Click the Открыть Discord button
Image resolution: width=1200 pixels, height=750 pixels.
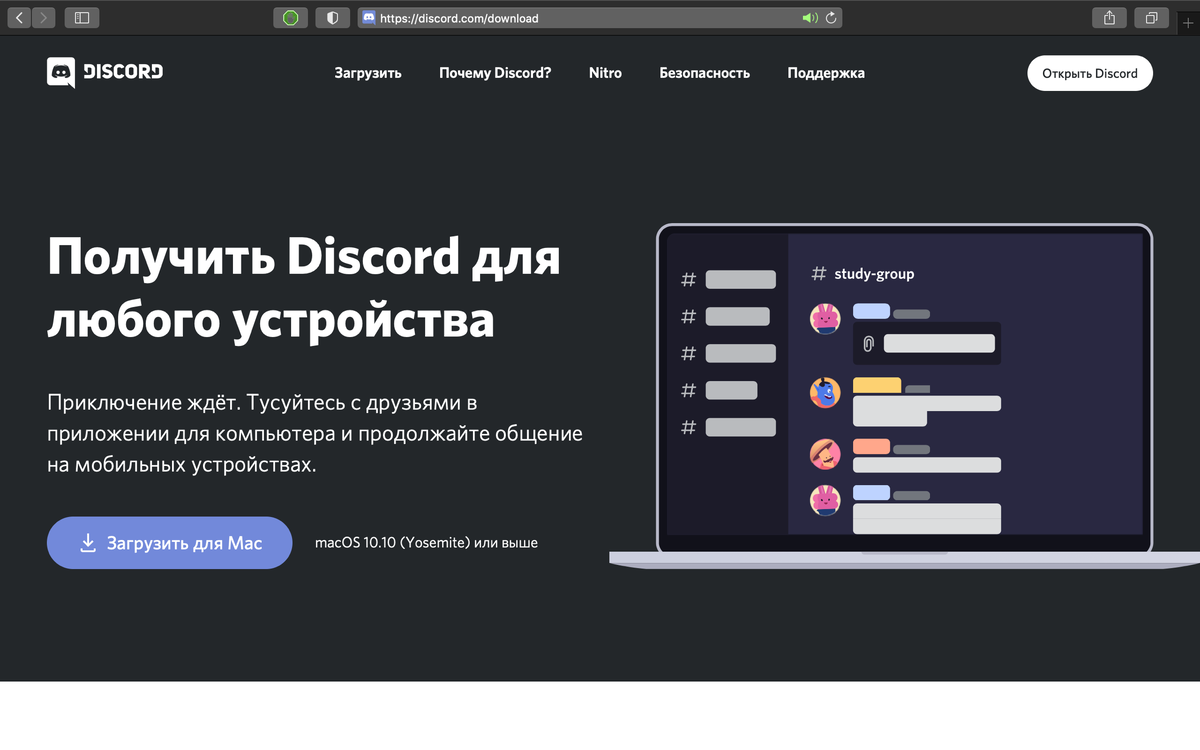[1090, 72]
